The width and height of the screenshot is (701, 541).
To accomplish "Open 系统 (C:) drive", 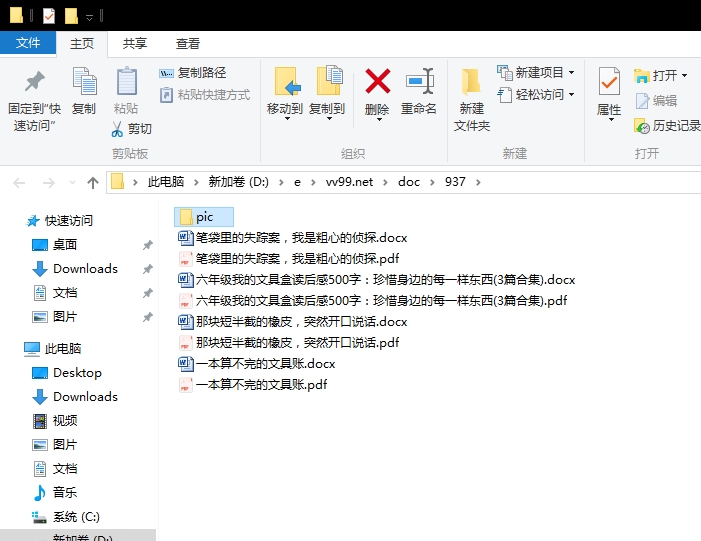I will [66, 517].
